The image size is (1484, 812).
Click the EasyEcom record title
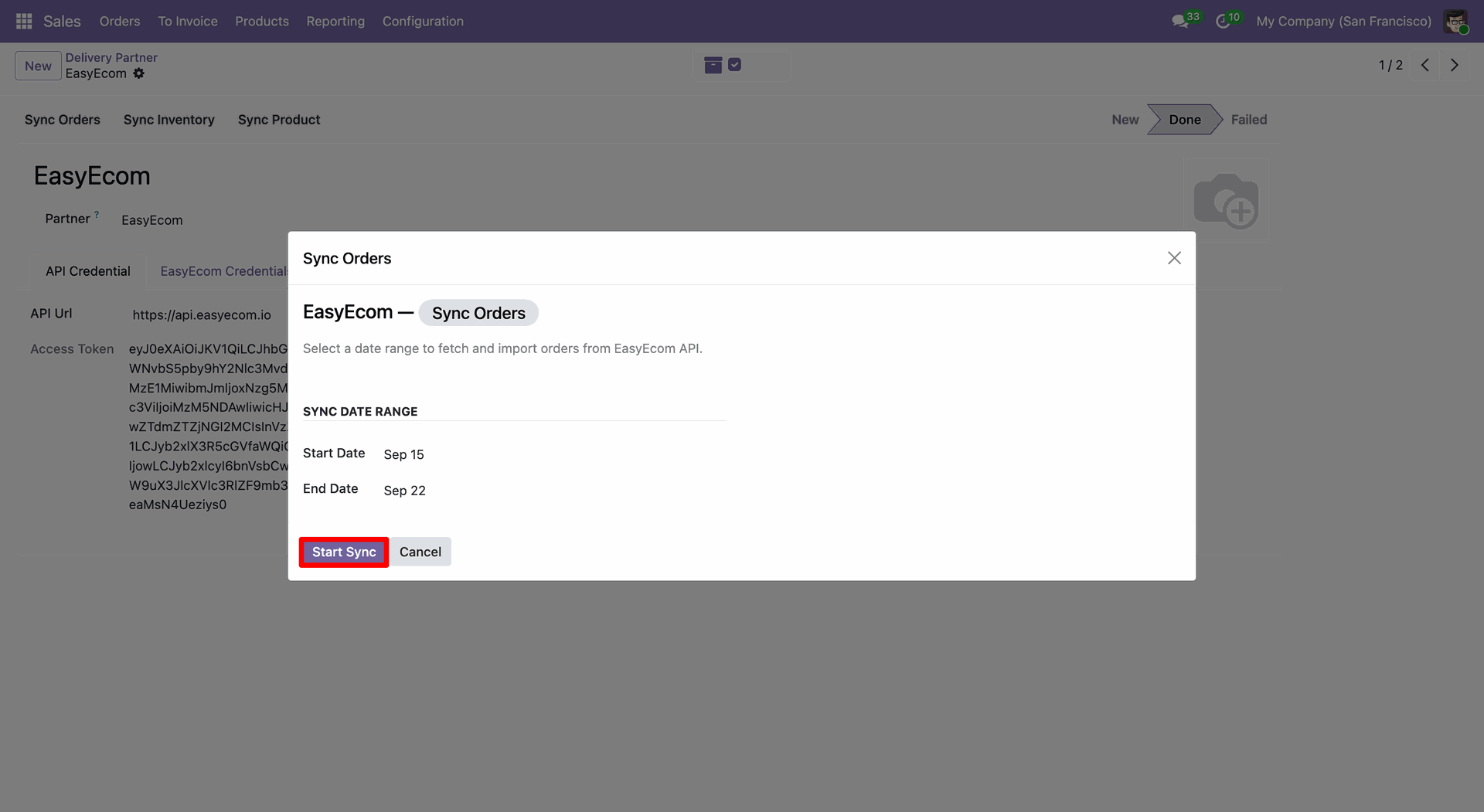point(92,176)
